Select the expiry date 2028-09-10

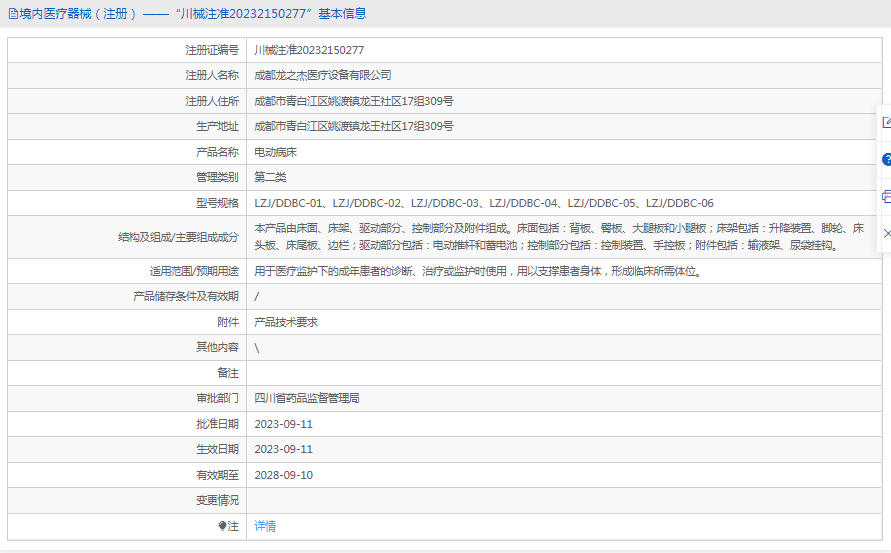(284, 475)
